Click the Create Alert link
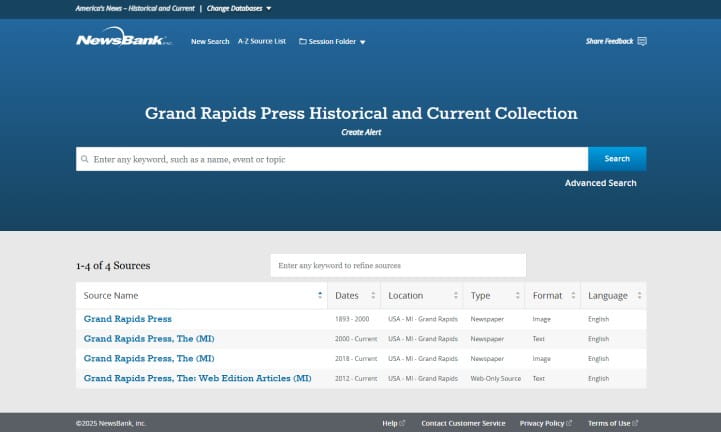 pyautogui.click(x=361, y=132)
